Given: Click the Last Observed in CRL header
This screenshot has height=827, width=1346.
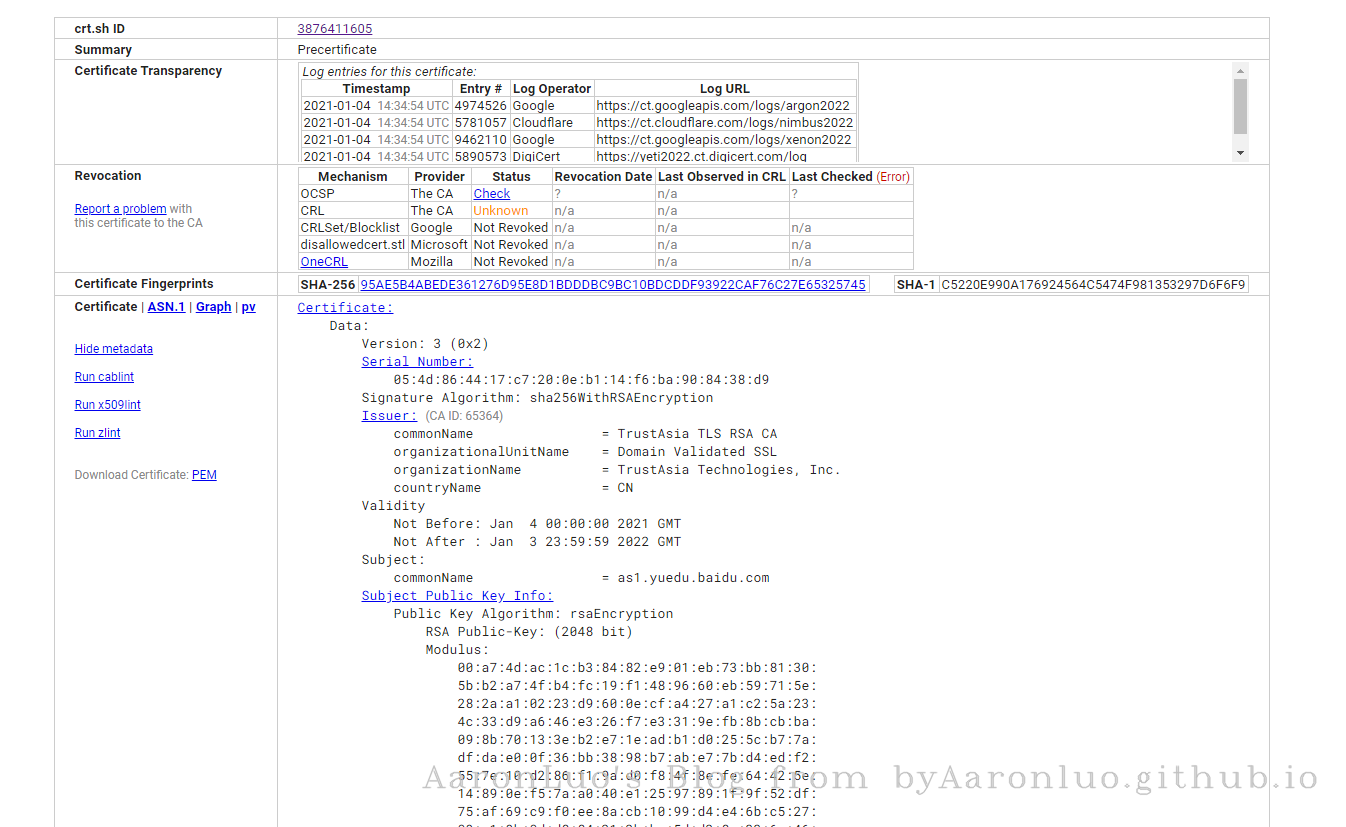Looking at the screenshot, I should click(722, 177).
